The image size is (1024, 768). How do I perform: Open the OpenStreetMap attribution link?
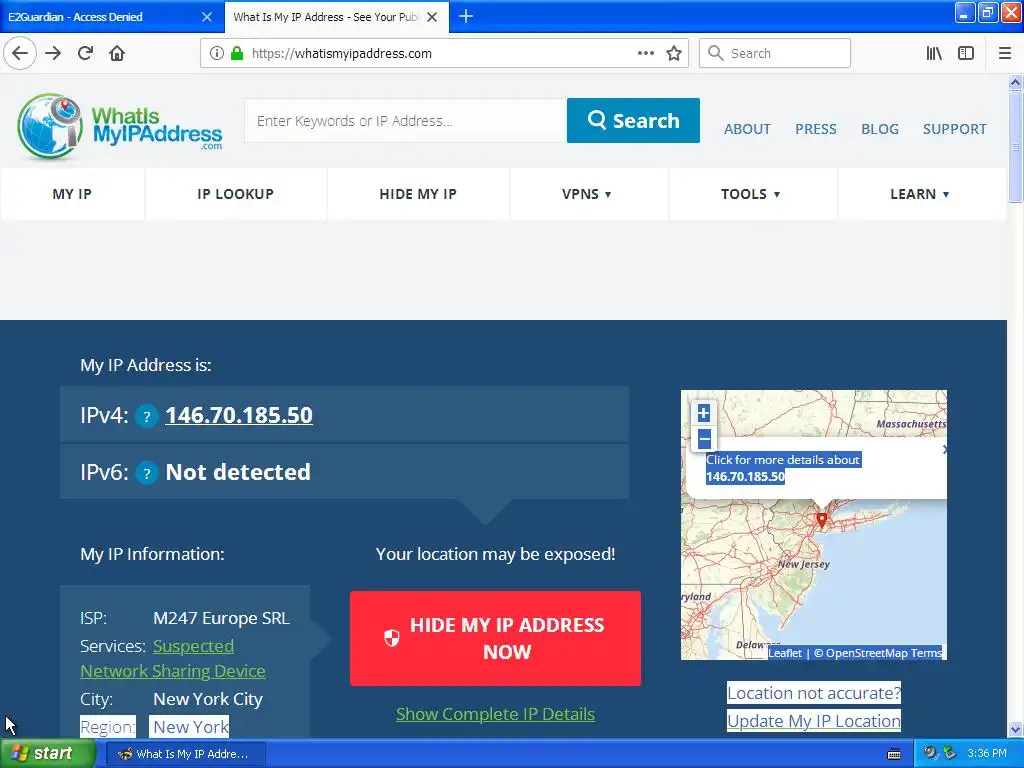pyautogui.click(x=867, y=653)
